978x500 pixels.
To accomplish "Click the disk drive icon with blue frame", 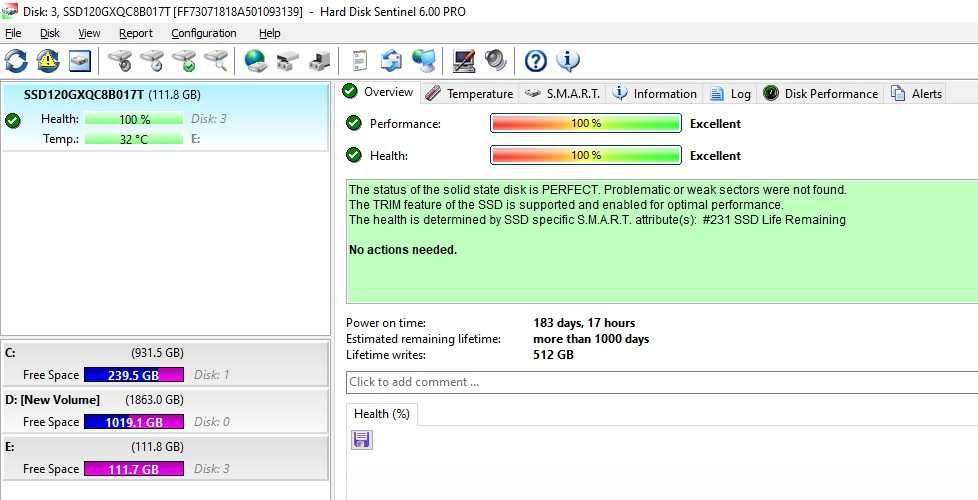I will coord(80,61).
